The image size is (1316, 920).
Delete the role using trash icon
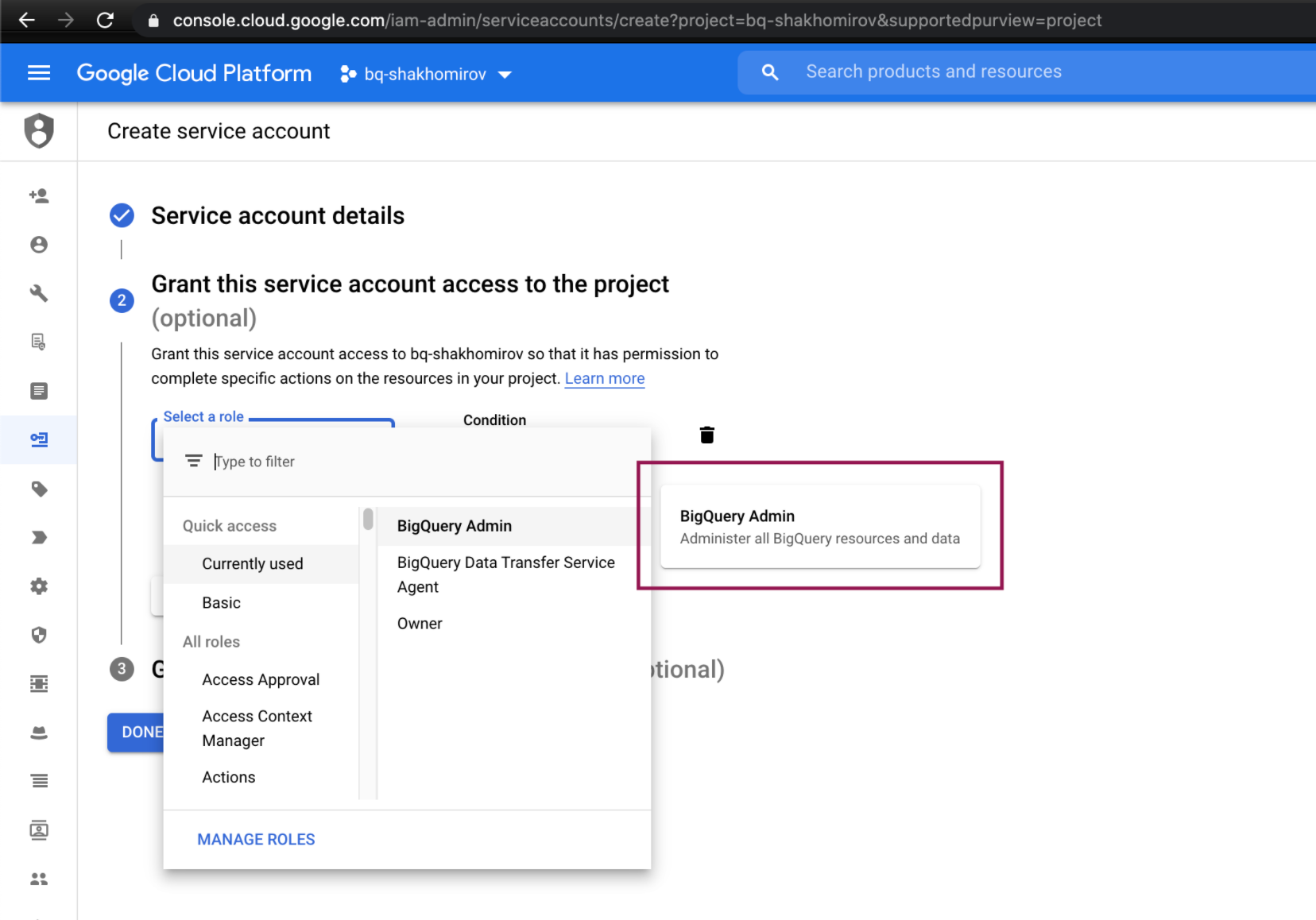pyautogui.click(x=706, y=435)
